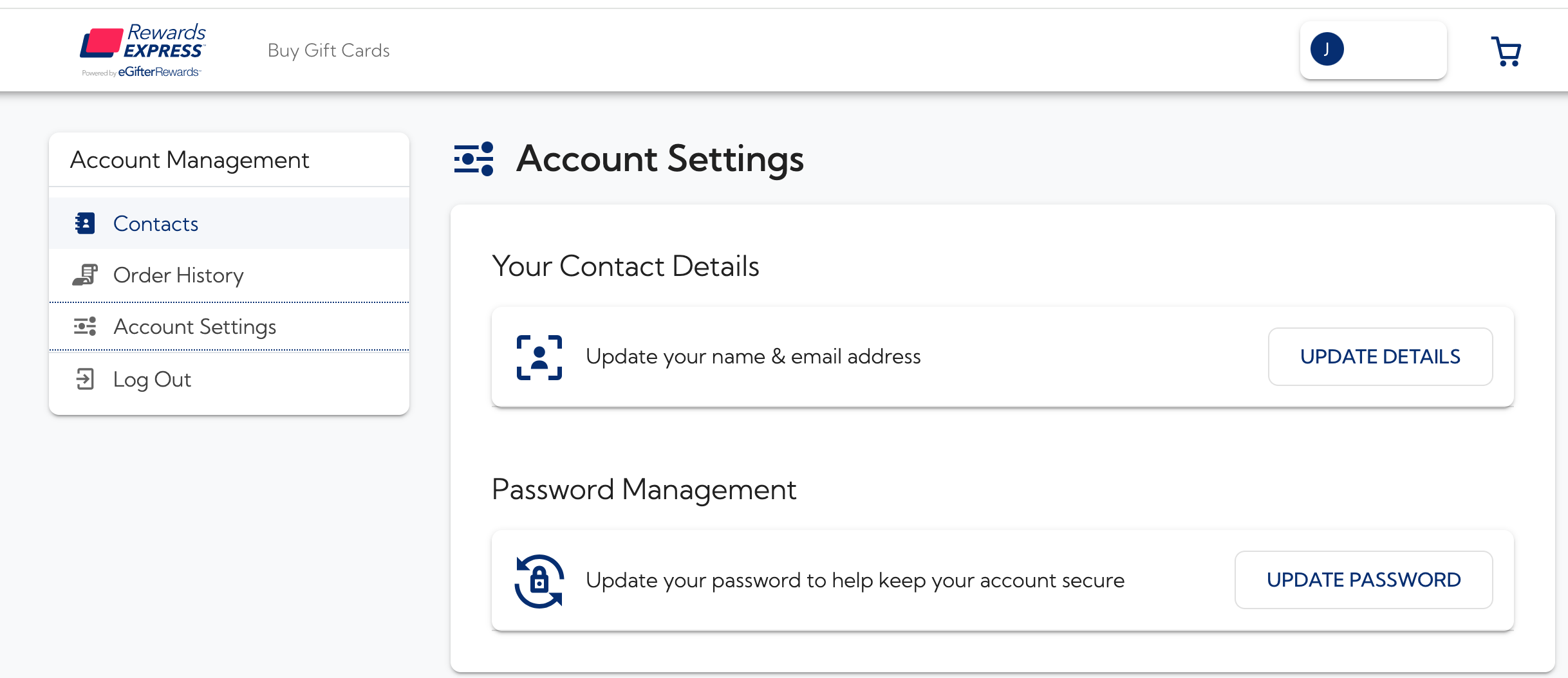1568x678 pixels.
Task: Click the Your Contact Details heading
Action: click(625, 266)
